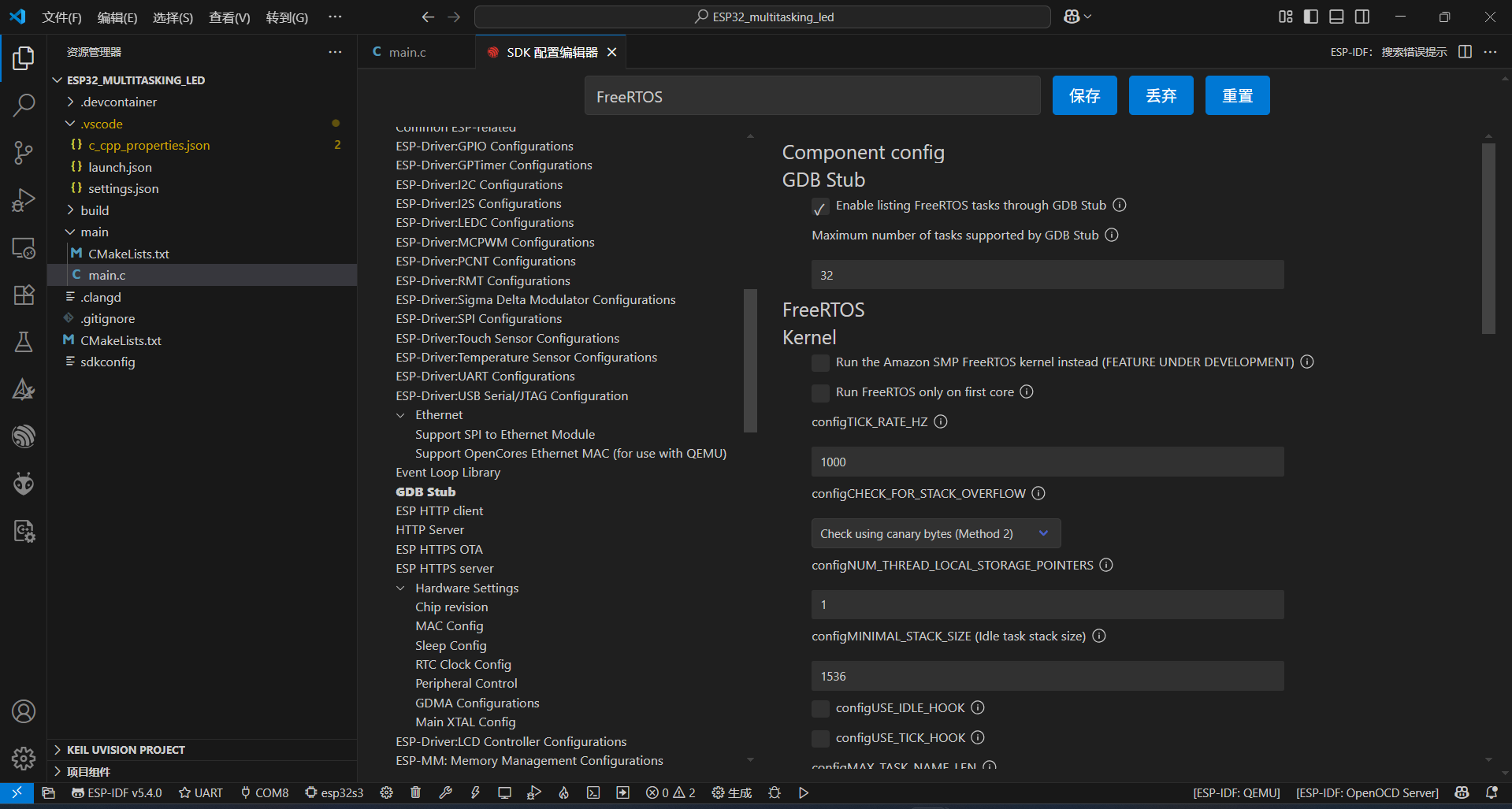Screen dimensions: 1512x809
Task: Click the flash lightning bolt icon
Action: click(475, 792)
